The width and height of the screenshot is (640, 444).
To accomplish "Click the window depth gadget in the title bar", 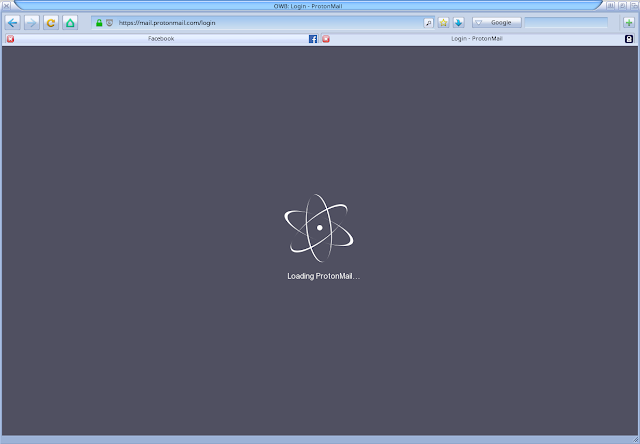I will point(635,6).
